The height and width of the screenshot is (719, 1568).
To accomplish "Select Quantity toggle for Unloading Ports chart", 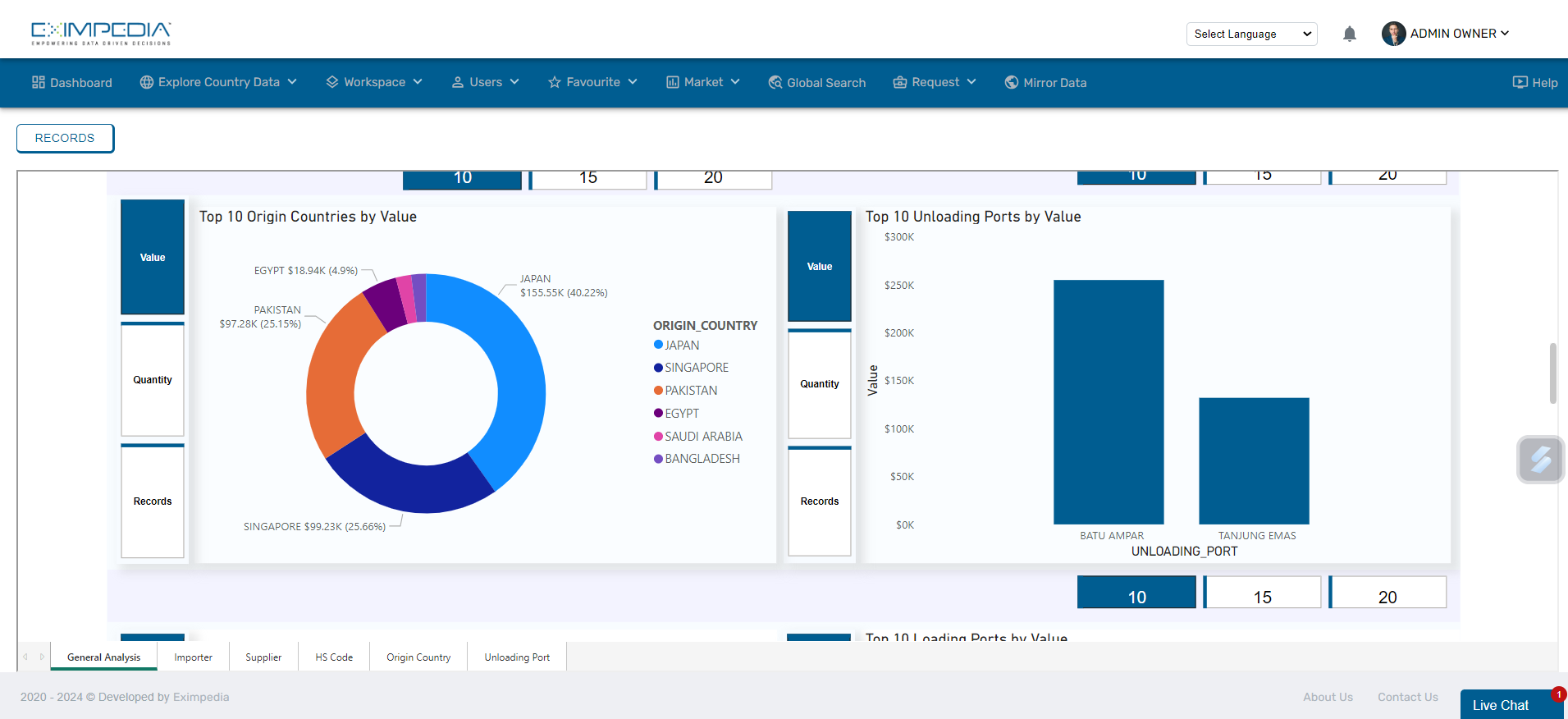I will pyautogui.click(x=820, y=383).
